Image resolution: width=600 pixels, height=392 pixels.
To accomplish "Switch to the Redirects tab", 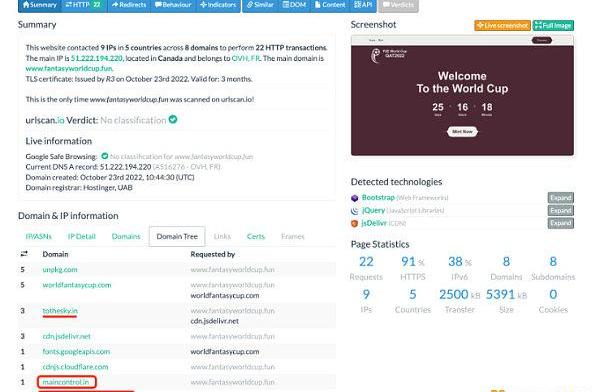I will (129, 5).
